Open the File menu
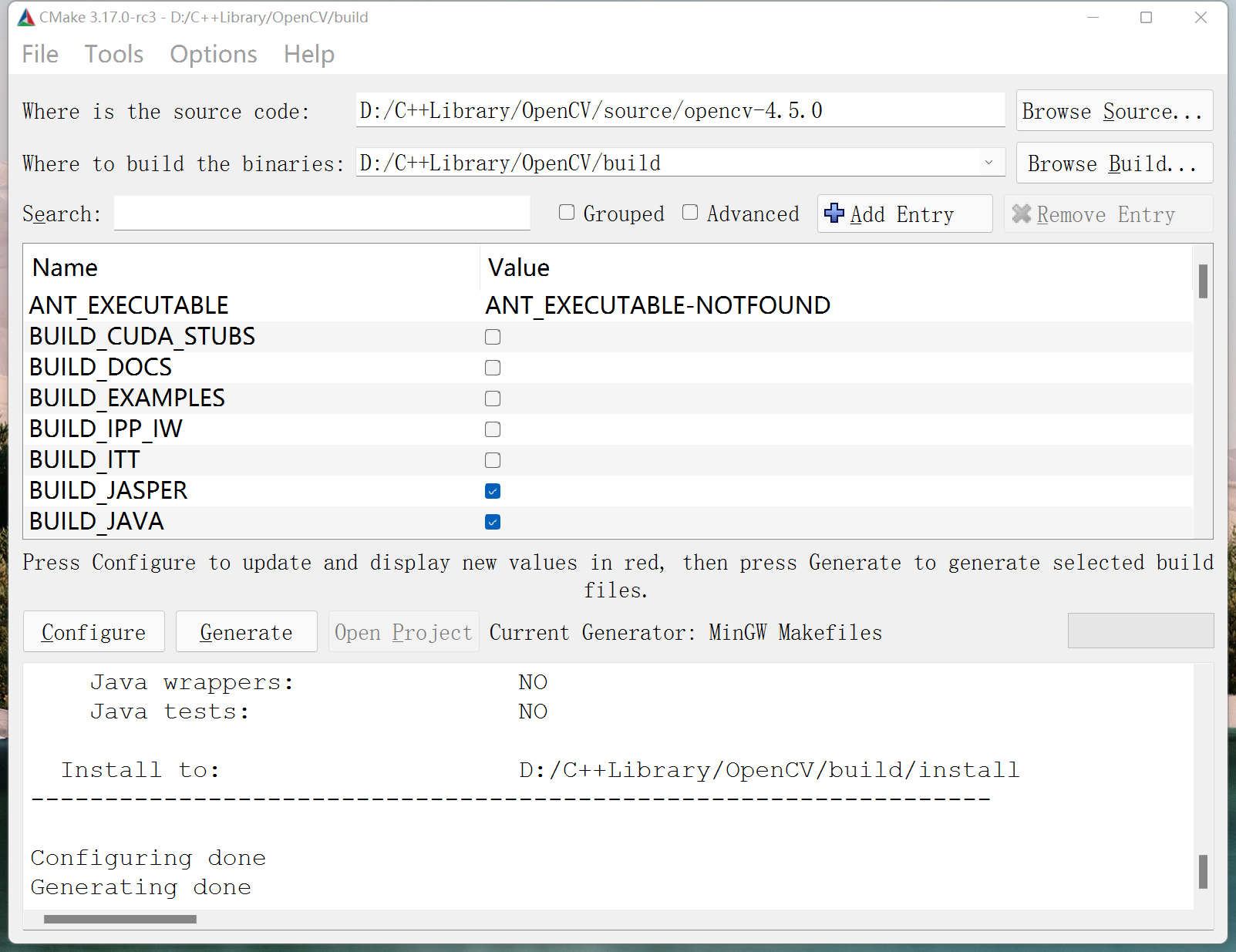 [x=40, y=54]
